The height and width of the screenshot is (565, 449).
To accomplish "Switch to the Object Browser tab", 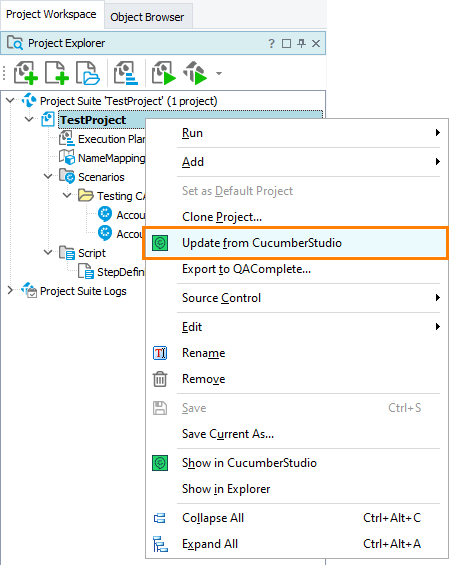I will click(147, 17).
